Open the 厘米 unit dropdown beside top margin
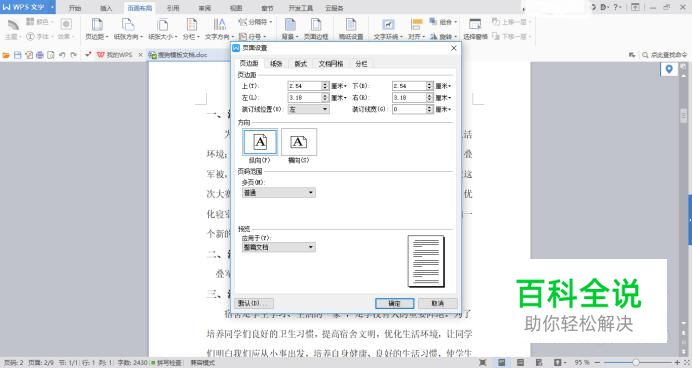Viewport: 692px width, 368px height. [338, 86]
